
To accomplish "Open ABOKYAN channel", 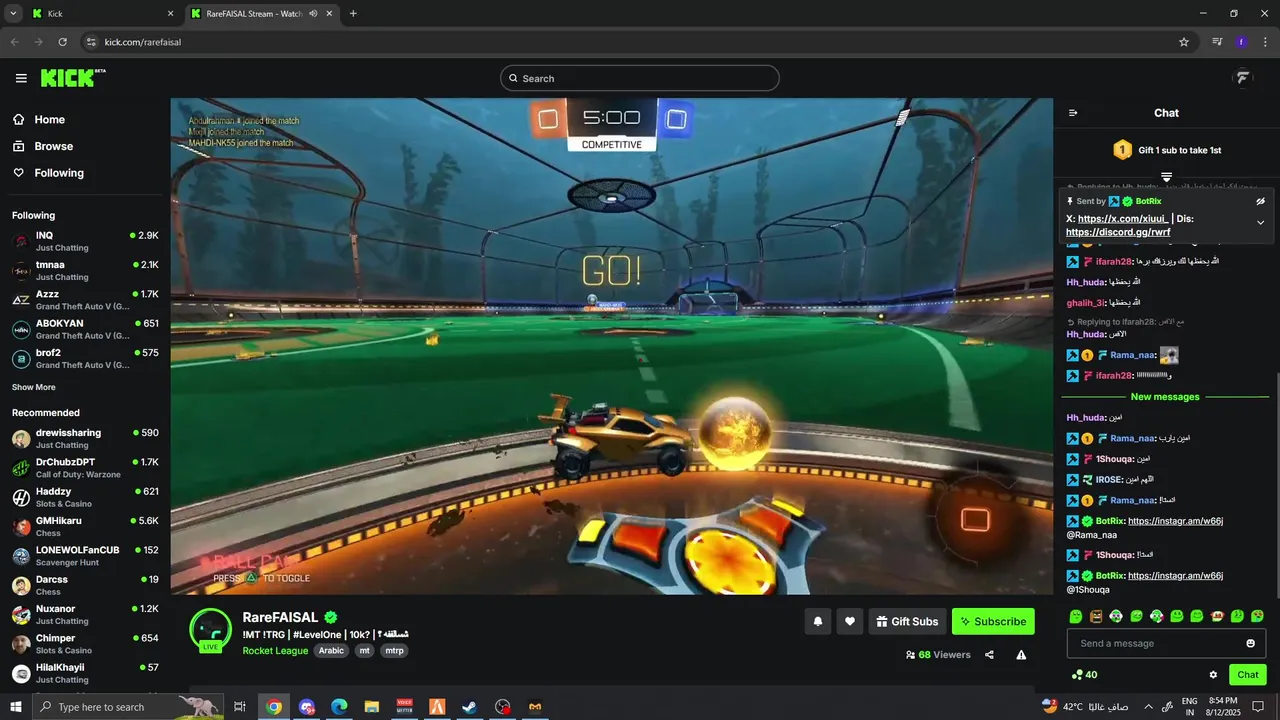I will pyautogui.click(x=85, y=329).
